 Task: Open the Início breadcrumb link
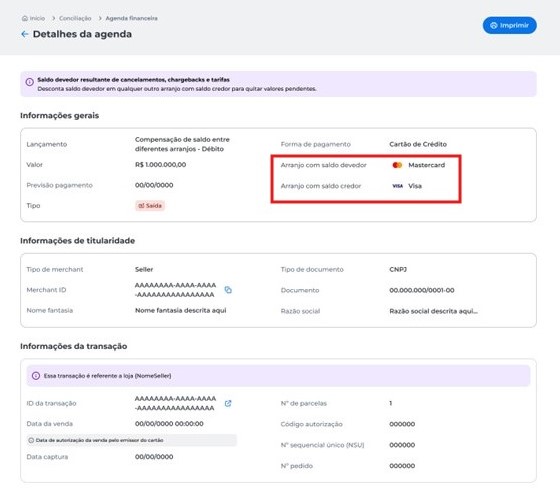coord(37,18)
